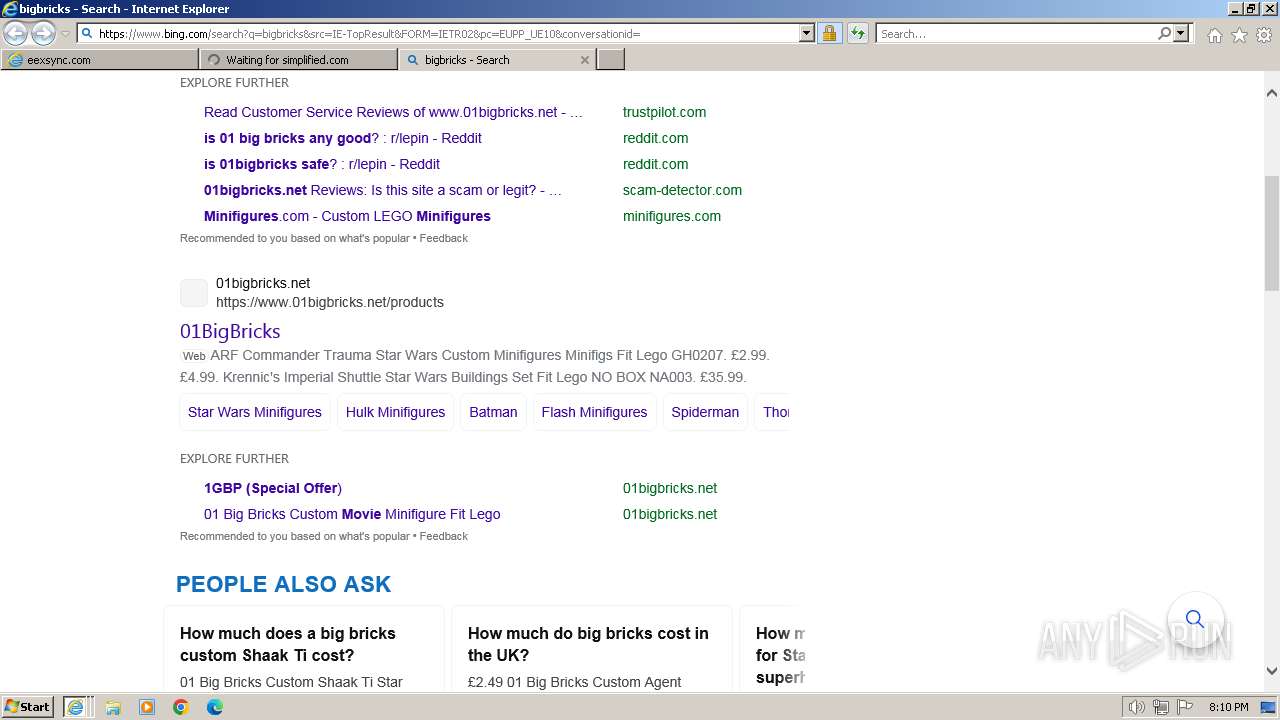Select Star Wars Minifigures chip
The width and height of the screenshot is (1280, 720).
click(x=255, y=412)
